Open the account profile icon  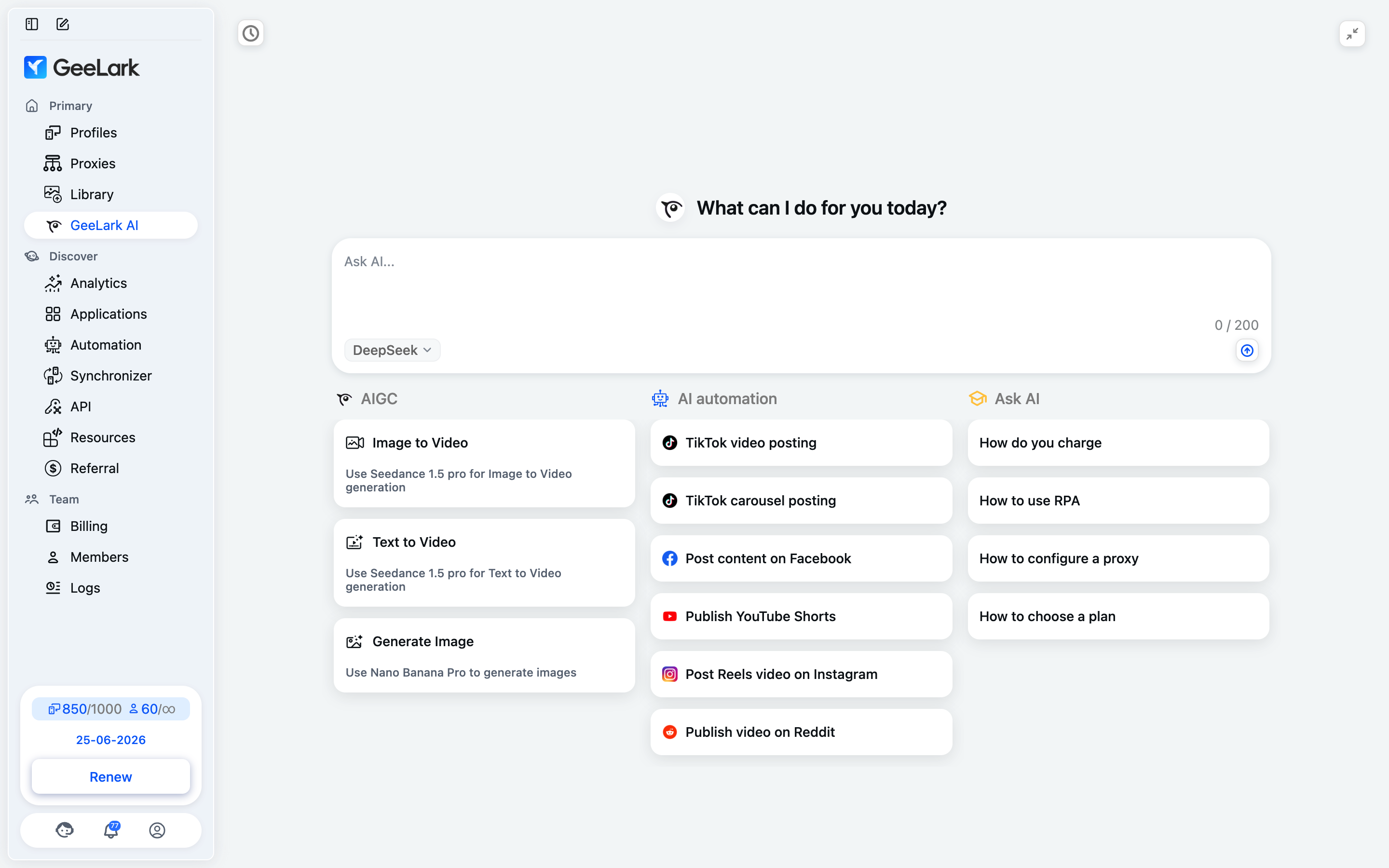pos(157,830)
